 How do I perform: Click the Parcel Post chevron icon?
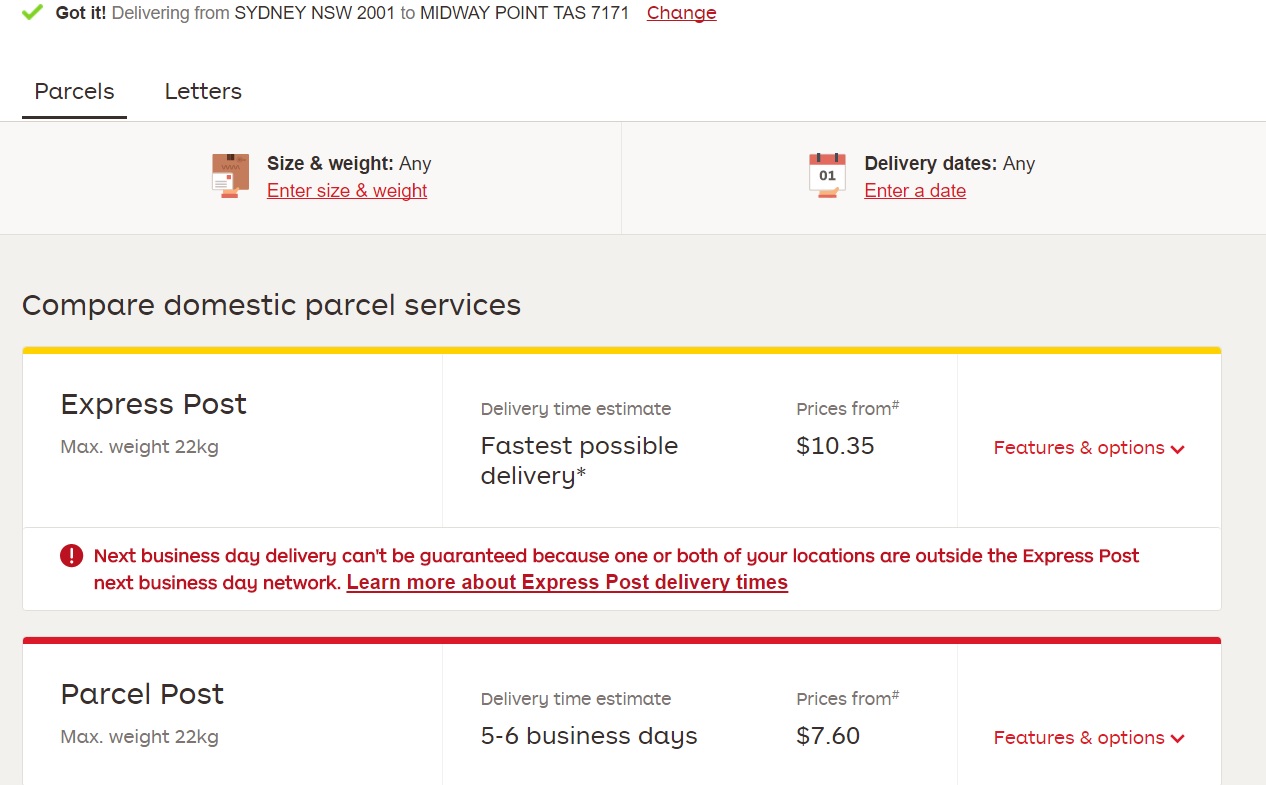pyautogui.click(x=1177, y=739)
